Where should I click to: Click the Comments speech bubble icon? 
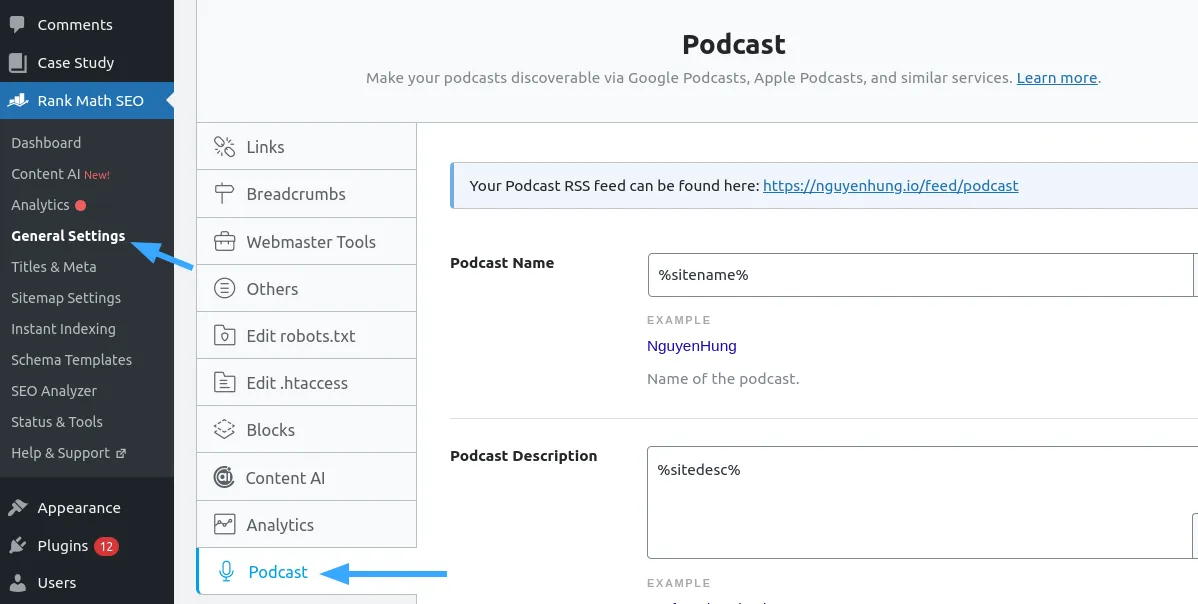[x=17, y=24]
